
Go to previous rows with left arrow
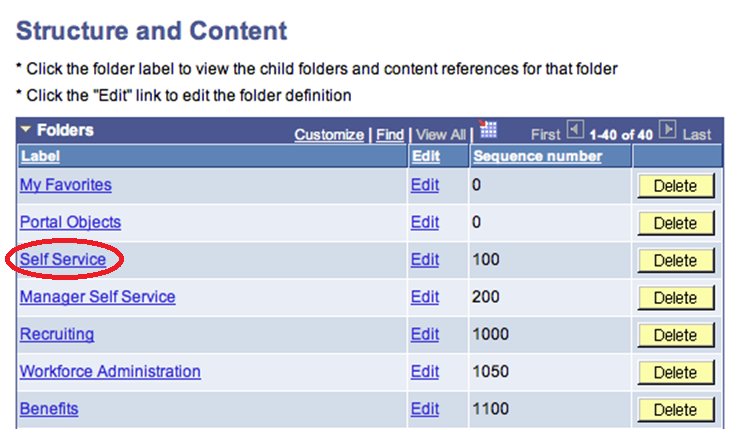574,131
